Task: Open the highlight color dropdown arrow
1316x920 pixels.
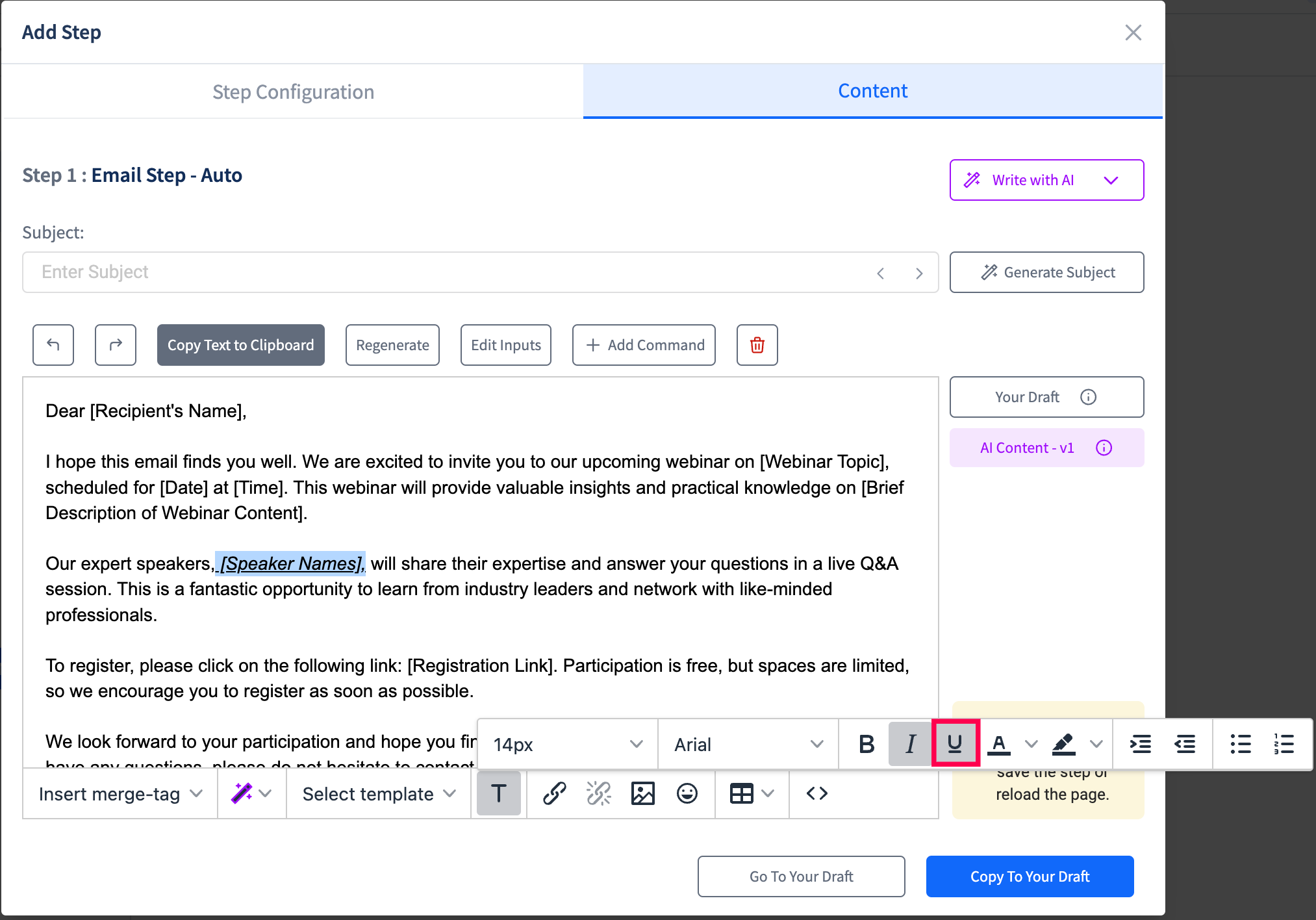Action: 1096,744
